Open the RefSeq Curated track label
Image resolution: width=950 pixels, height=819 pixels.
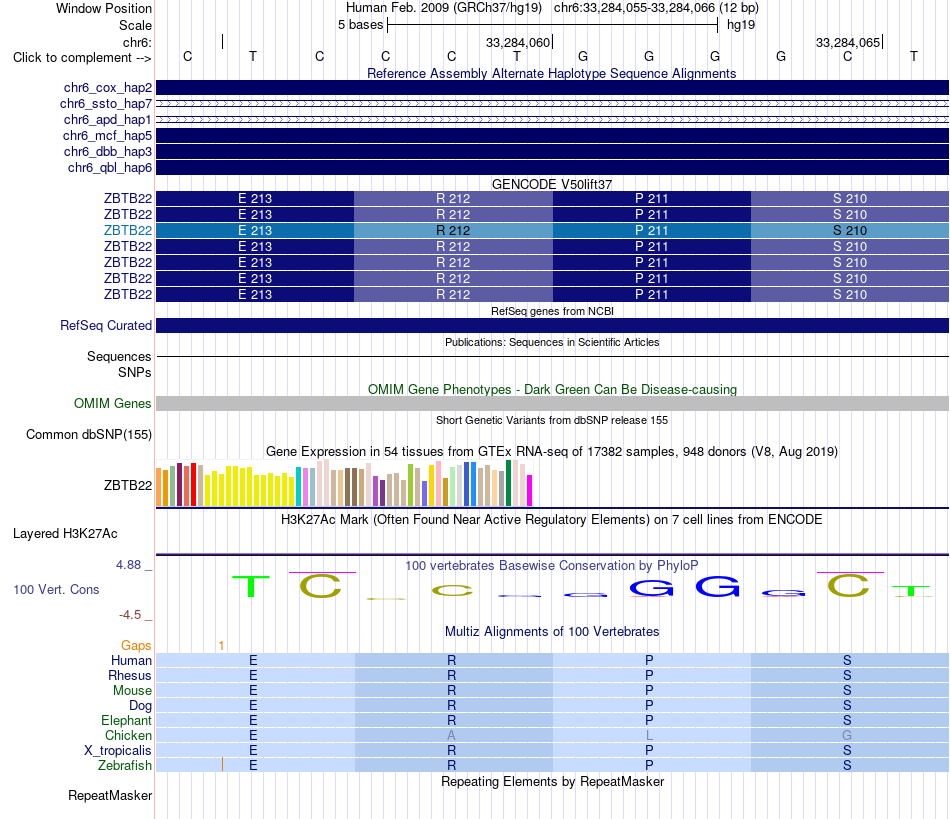pos(106,325)
